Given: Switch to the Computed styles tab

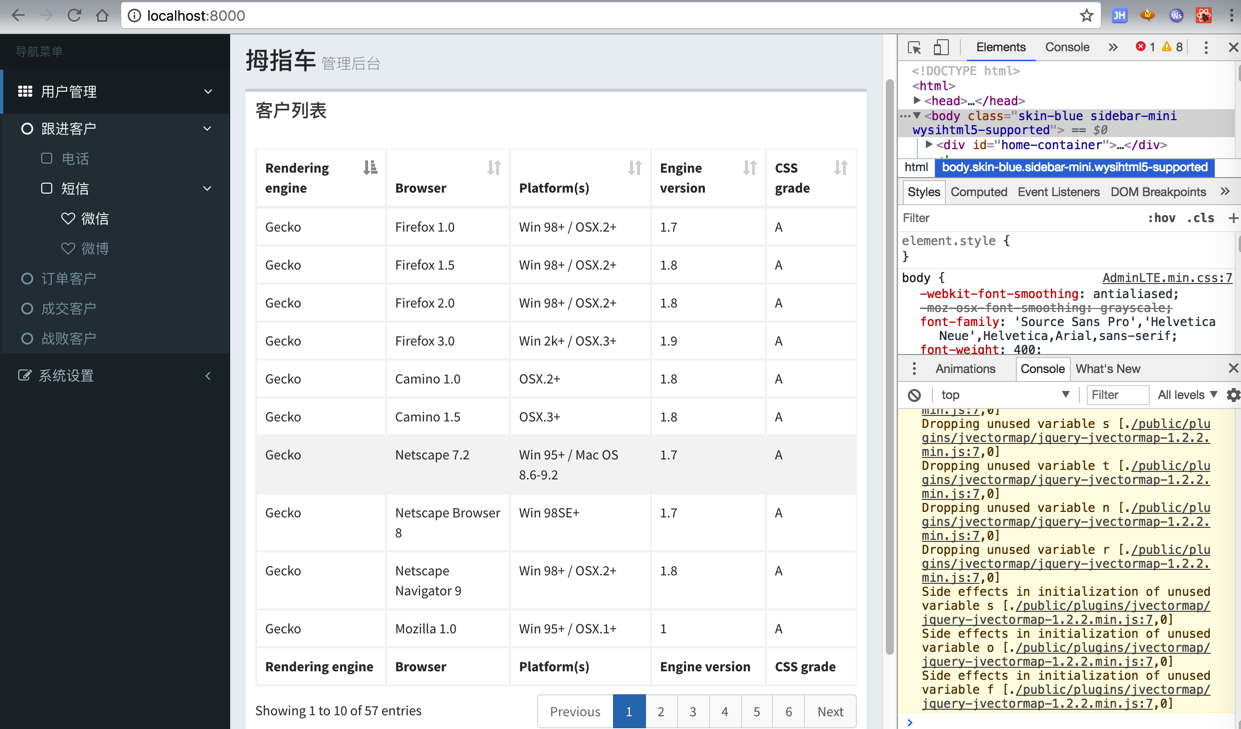Looking at the screenshot, I should pyautogui.click(x=978, y=192).
